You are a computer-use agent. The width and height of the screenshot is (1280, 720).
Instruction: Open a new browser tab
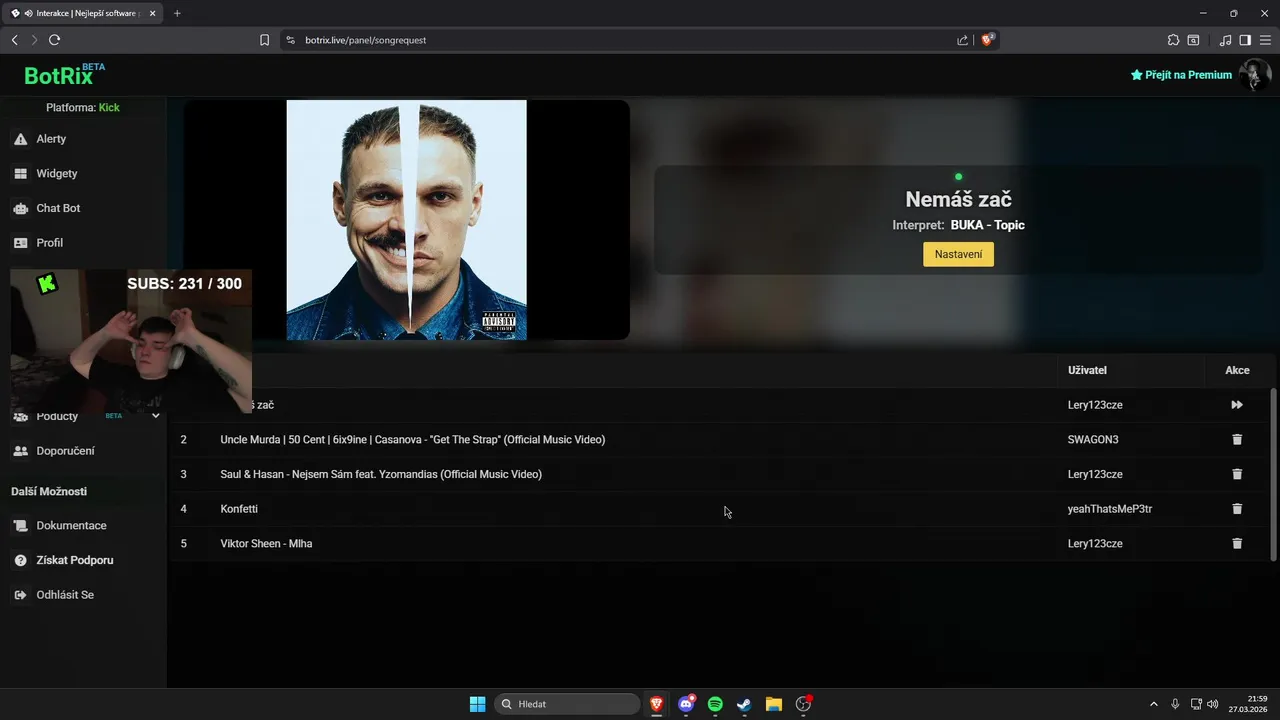coord(177,13)
